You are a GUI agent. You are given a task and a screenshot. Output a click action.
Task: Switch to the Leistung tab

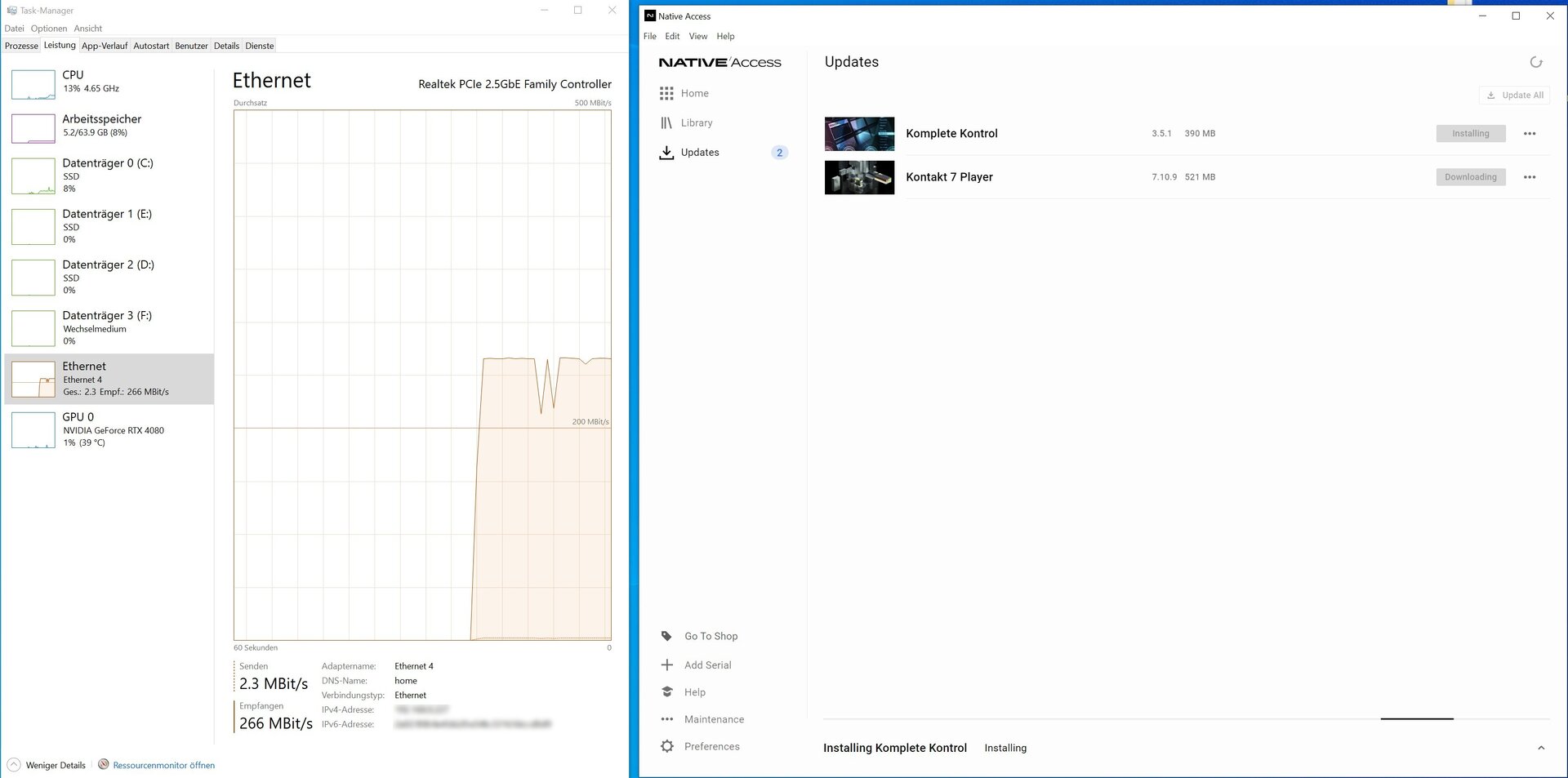pos(60,46)
